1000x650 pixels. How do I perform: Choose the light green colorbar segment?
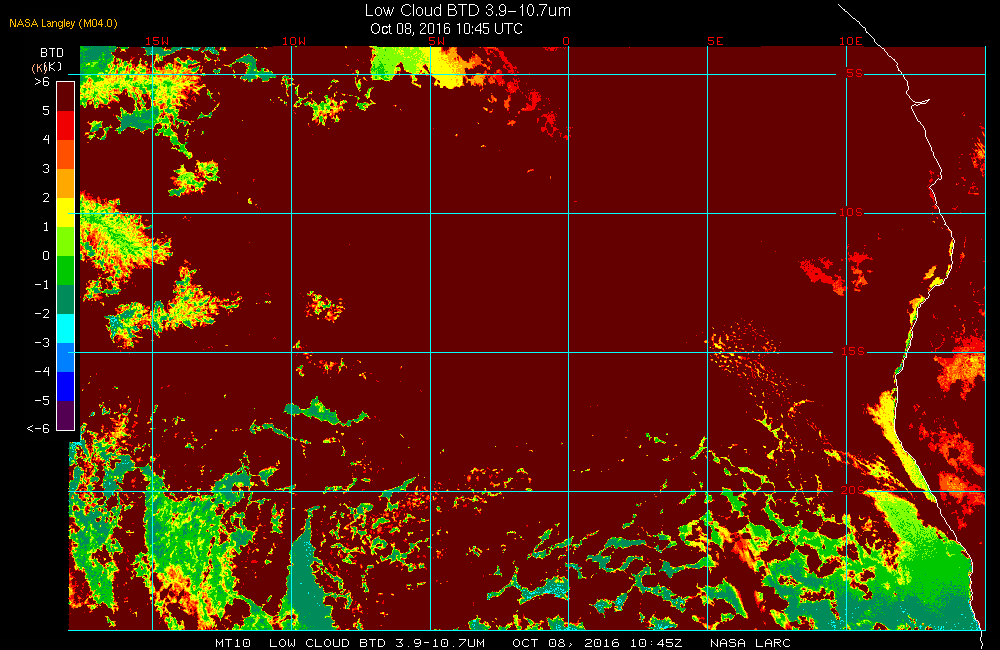pyautogui.click(x=66, y=241)
